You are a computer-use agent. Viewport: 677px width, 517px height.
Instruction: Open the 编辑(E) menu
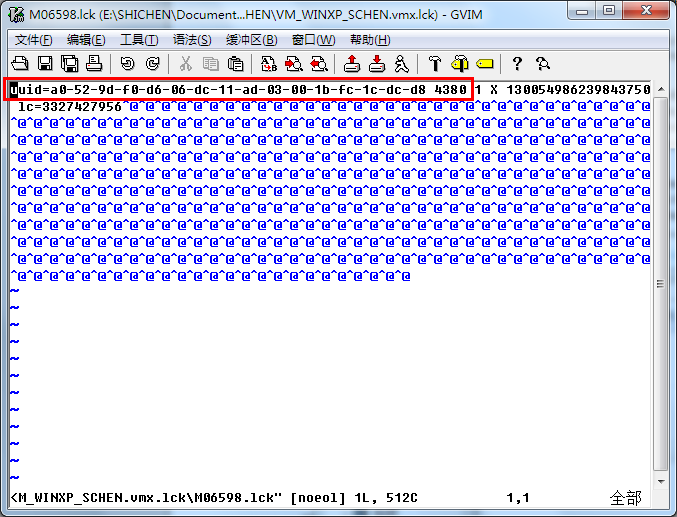coord(86,40)
